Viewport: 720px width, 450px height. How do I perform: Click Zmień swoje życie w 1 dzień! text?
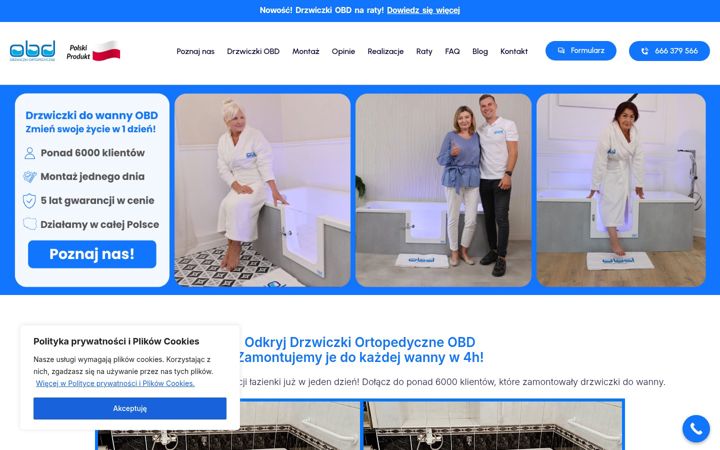(90, 129)
